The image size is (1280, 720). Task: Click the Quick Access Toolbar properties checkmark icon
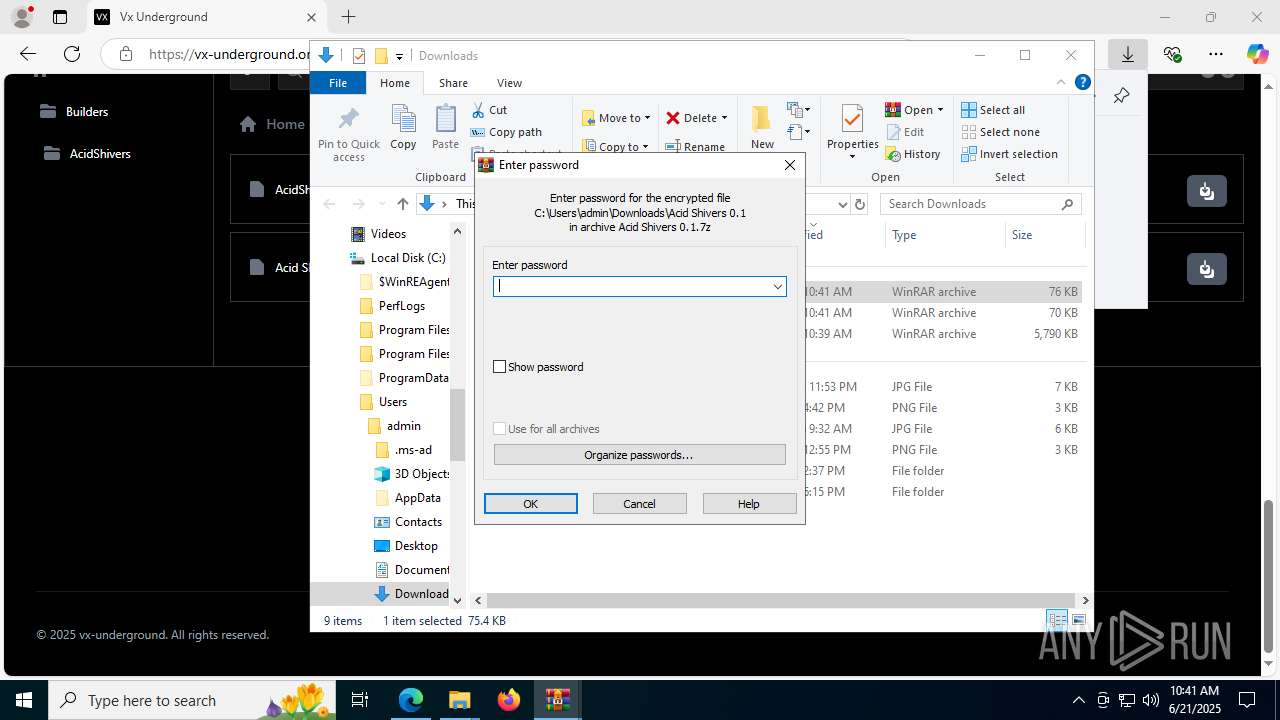[359, 56]
